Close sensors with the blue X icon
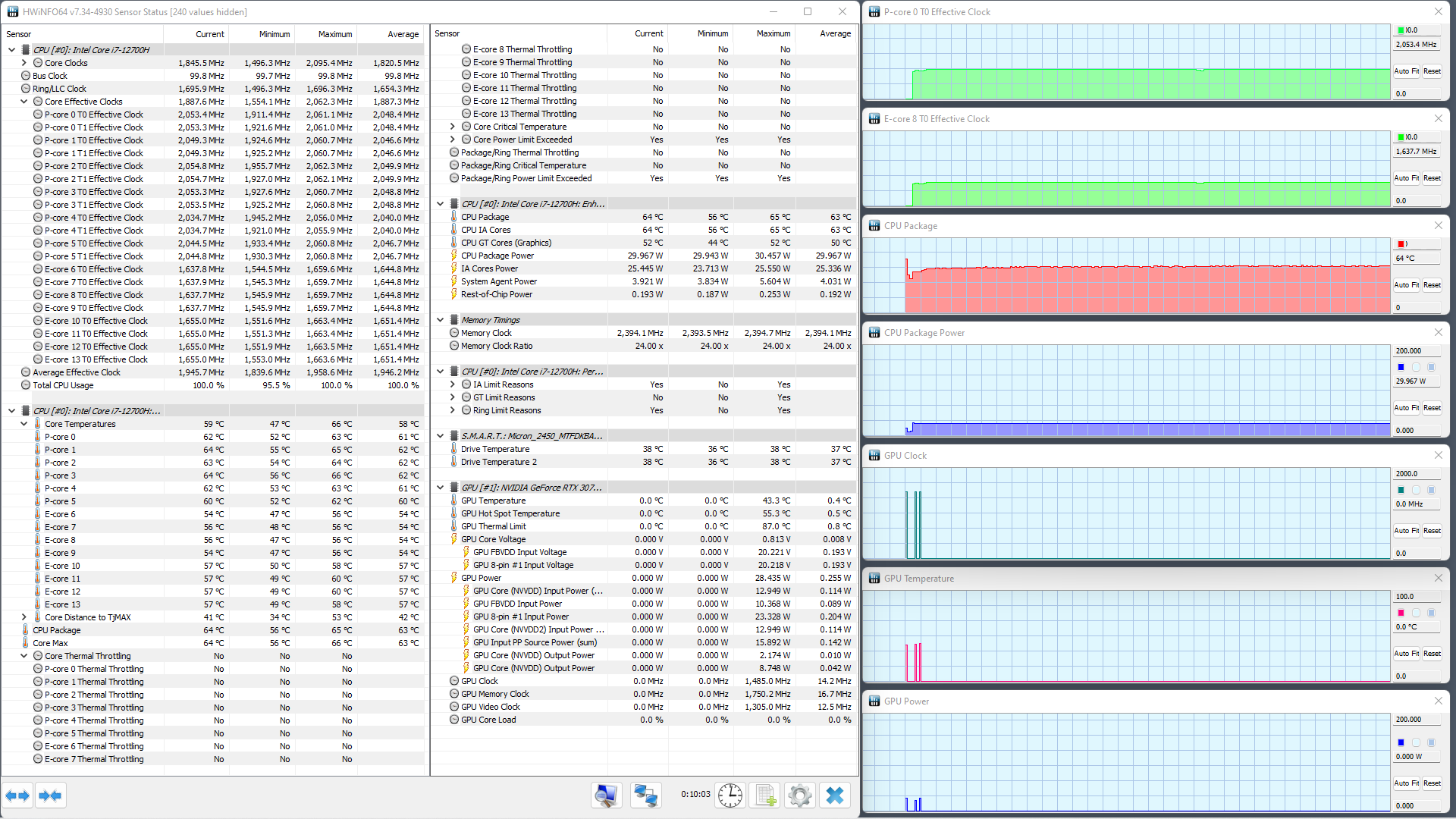 pos(834,795)
